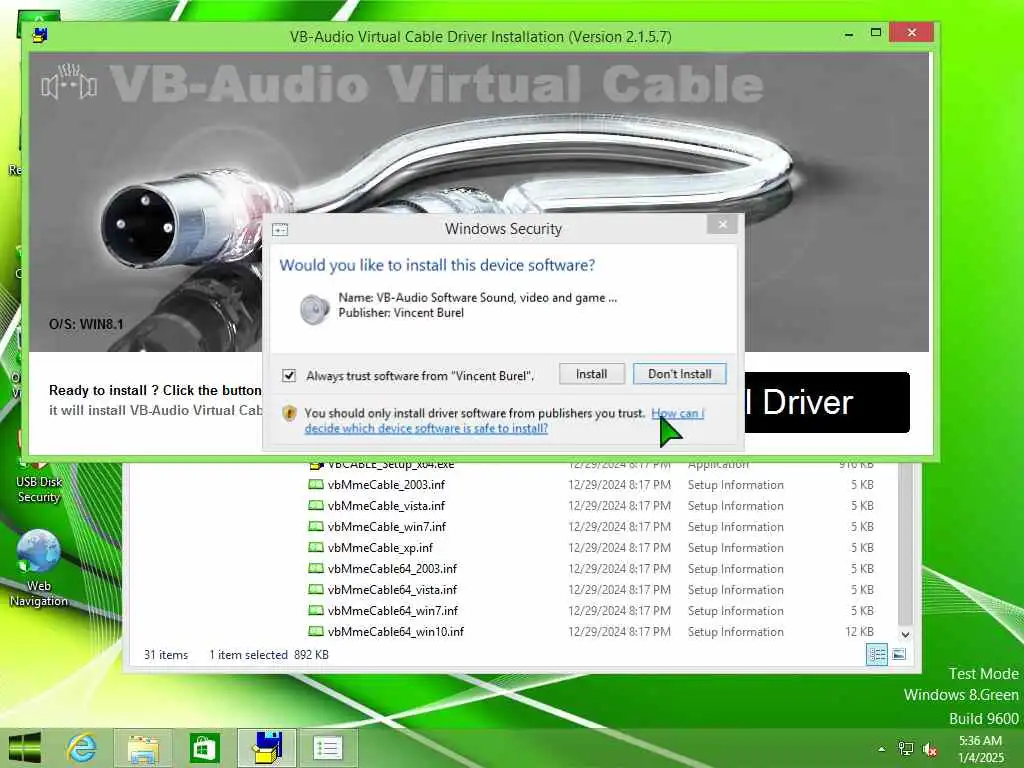
Task: Open the how-to-decide safe software link
Action: click(x=504, y=421)
